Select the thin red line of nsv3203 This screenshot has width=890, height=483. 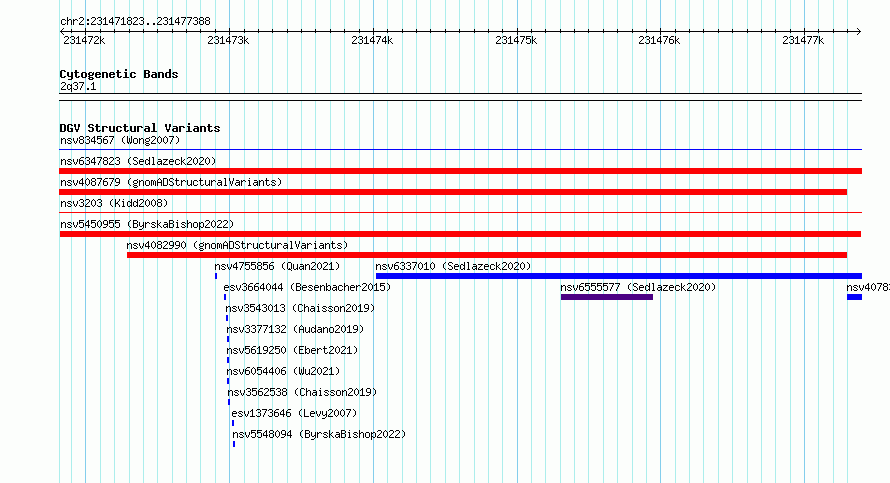click(x=460, y=213)
